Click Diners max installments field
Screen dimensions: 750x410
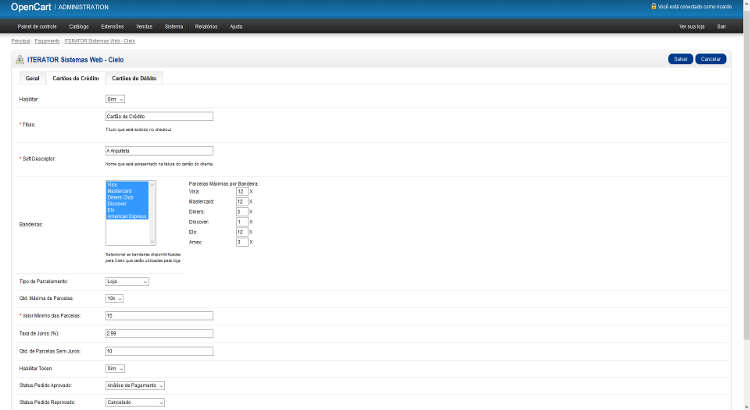pyautogui.click(x=242, y=211)
